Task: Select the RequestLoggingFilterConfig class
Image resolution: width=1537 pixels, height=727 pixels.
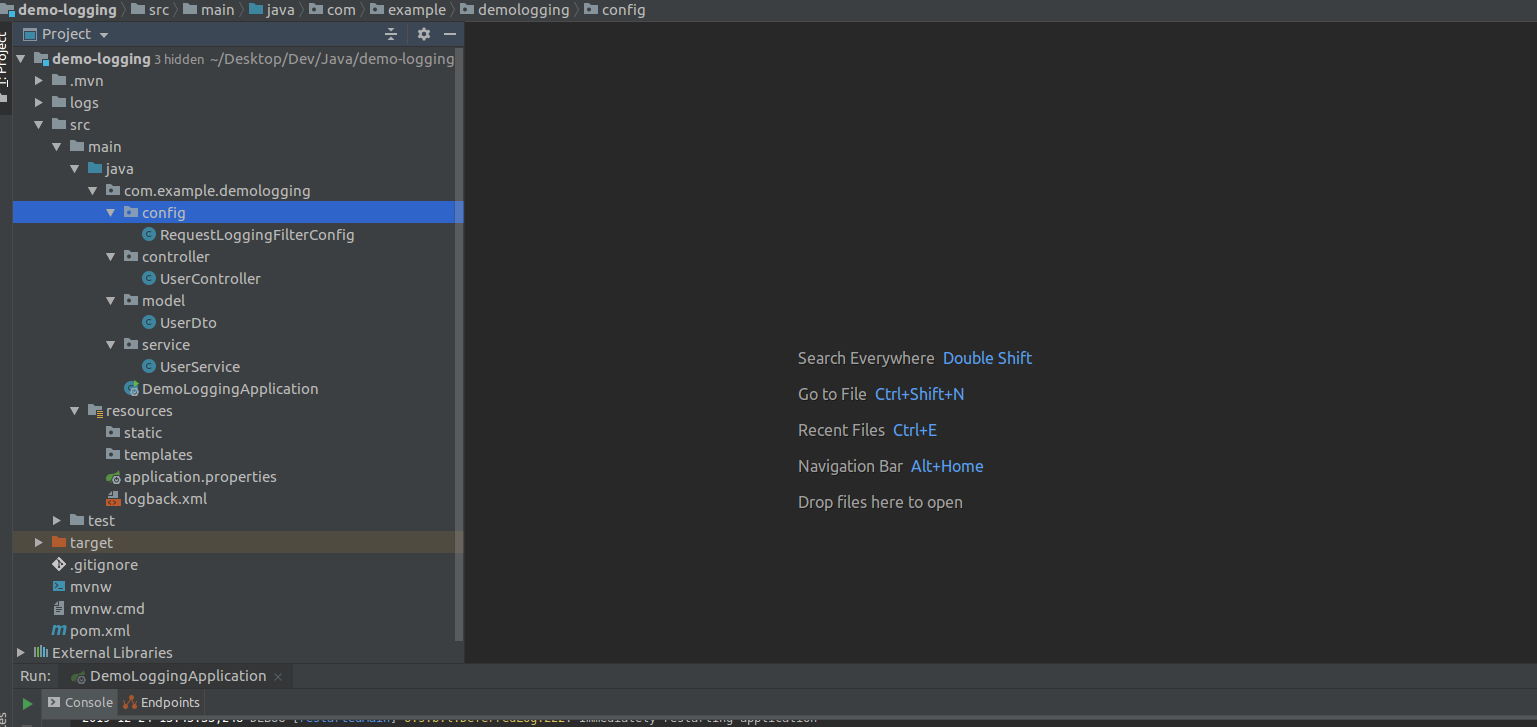Action: [256, 235]
